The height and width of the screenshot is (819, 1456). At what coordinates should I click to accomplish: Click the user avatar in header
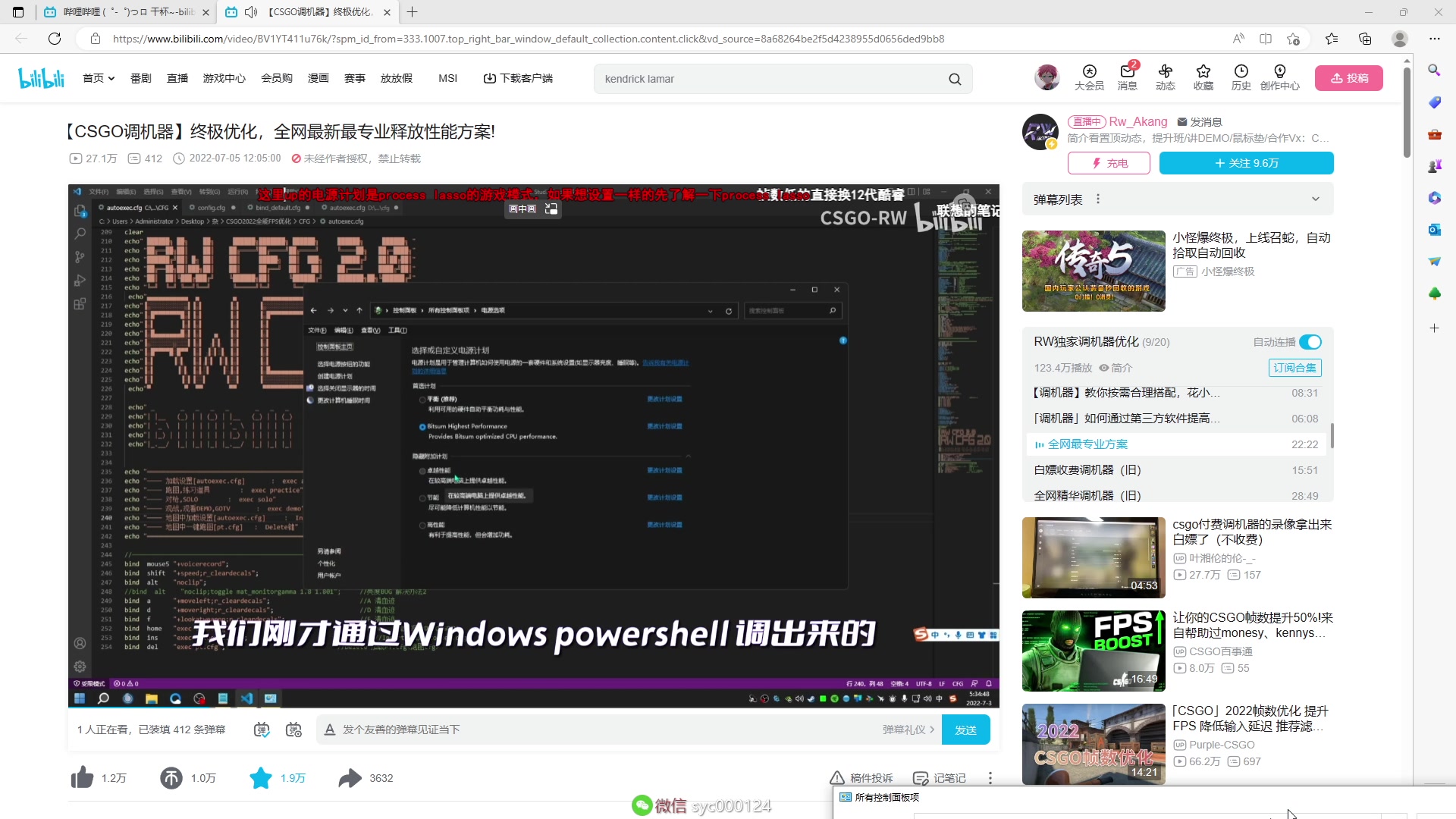(x=1046, y=77)
